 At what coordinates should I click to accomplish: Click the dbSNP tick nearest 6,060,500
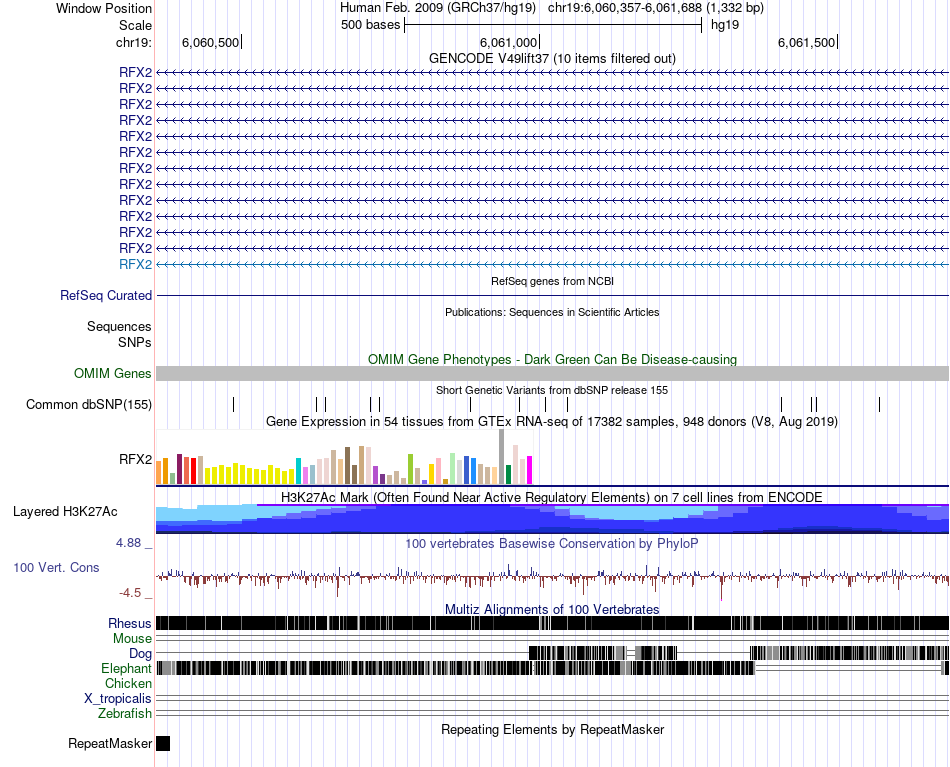pyautogui.click(x=233, y=404)
